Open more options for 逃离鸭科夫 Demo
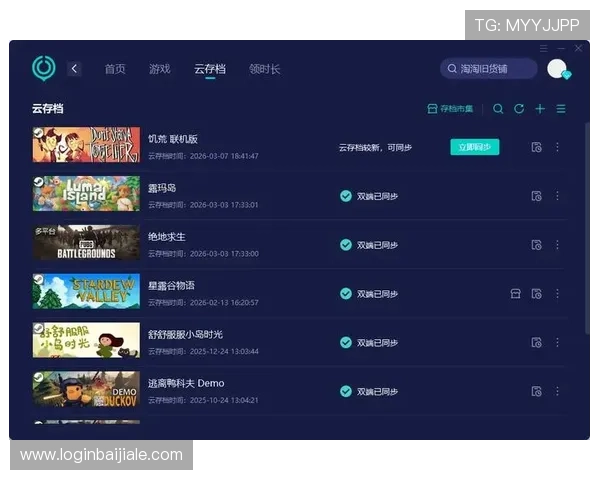The height and width of the screenshot is (480, 600). (x=558, y=391)
